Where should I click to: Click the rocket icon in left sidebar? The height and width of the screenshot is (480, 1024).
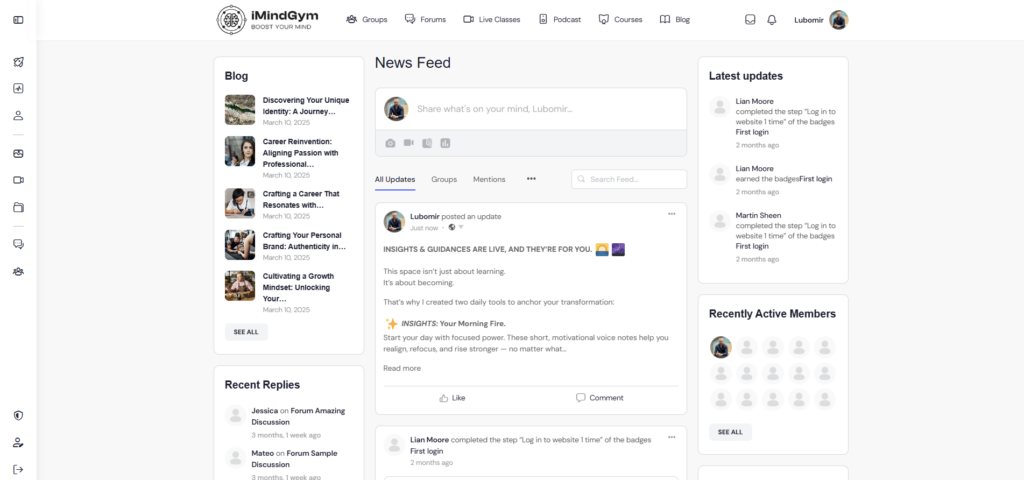tap(18, 62)
